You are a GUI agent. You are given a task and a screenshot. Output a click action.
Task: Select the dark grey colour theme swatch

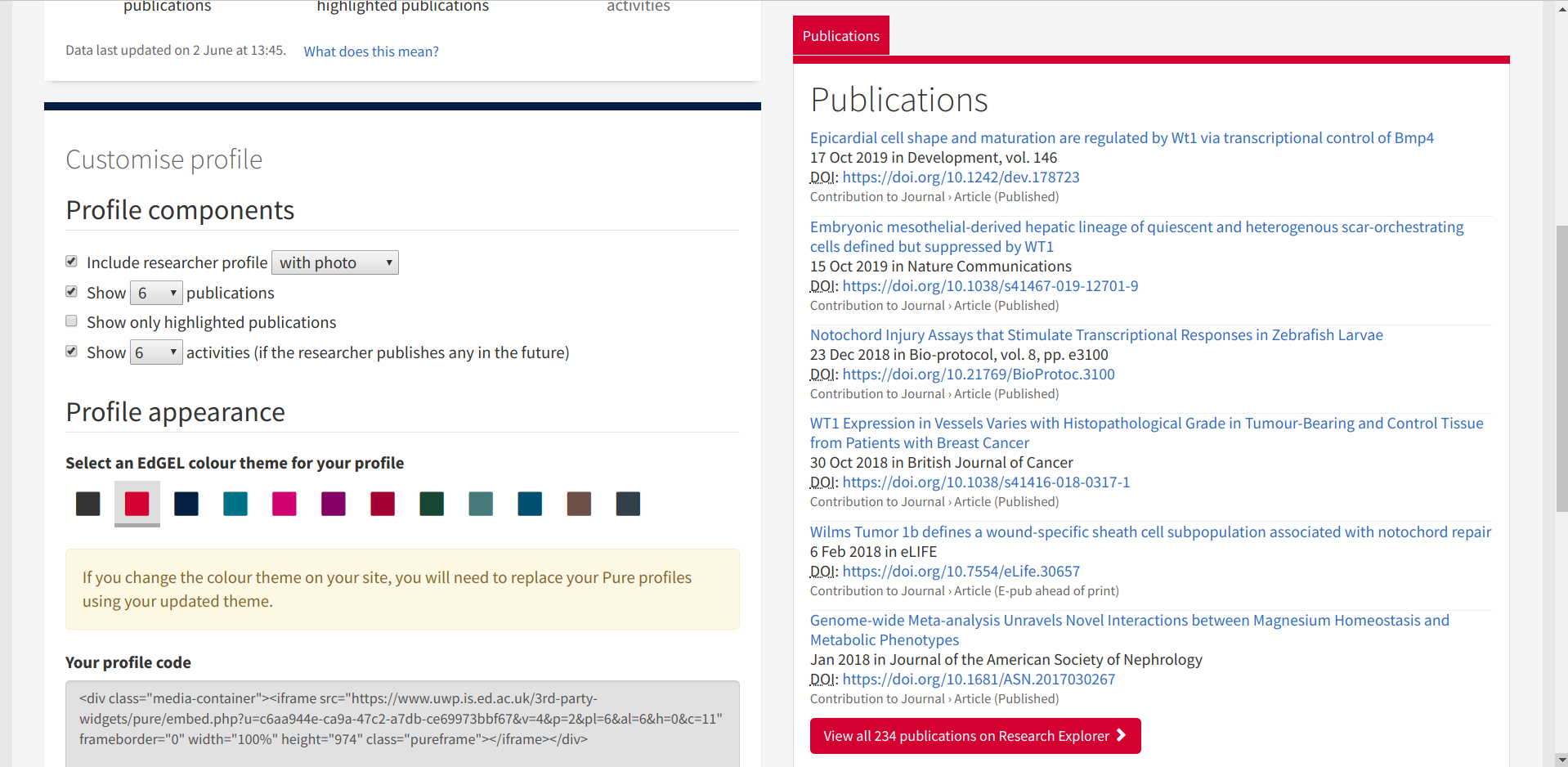pyautogui.click(x=88, y=504)
